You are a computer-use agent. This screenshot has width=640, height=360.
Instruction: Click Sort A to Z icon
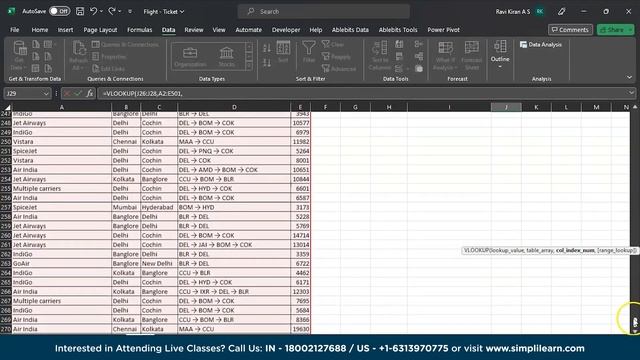[267, 49]
